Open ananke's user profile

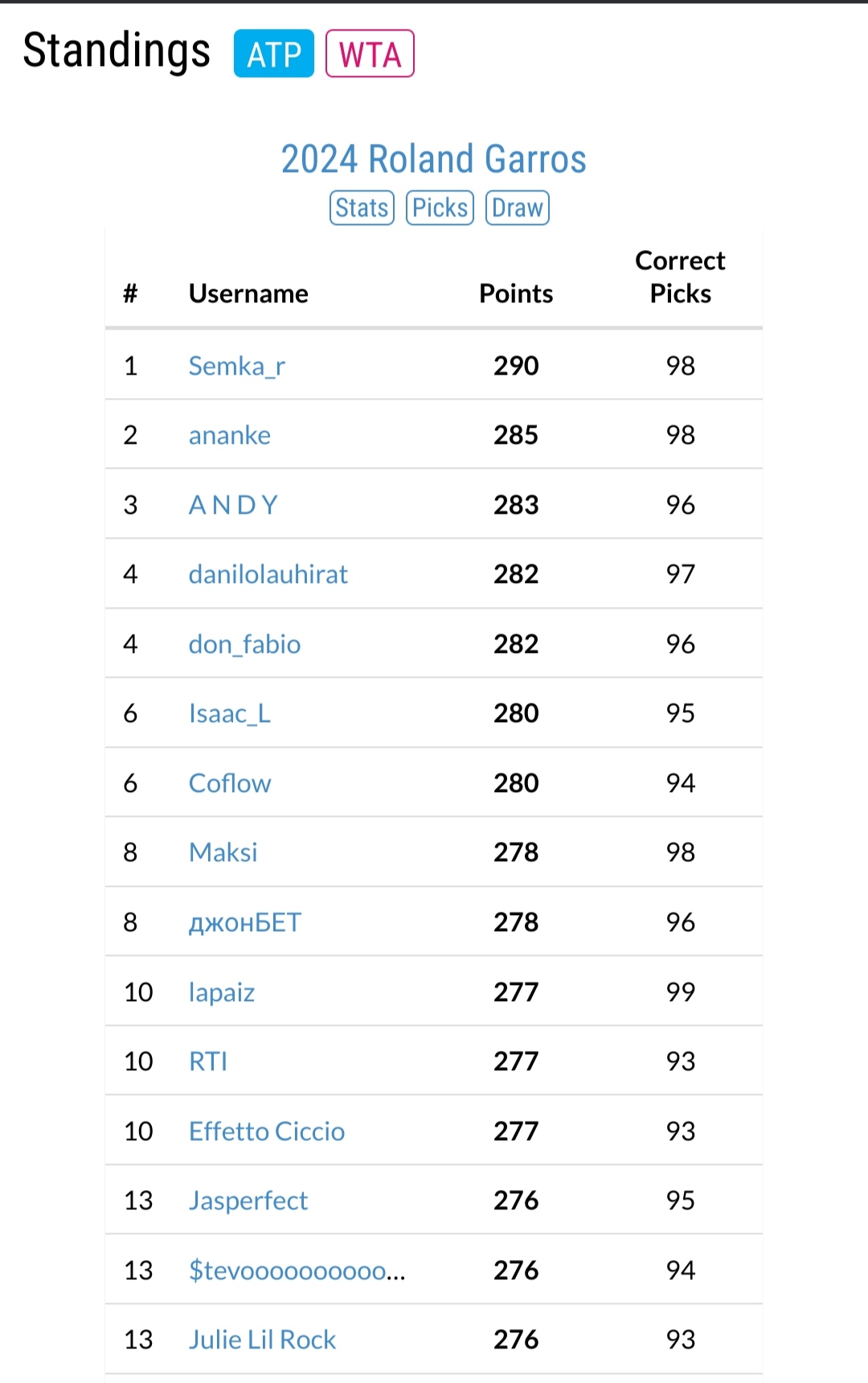[230, 435]
